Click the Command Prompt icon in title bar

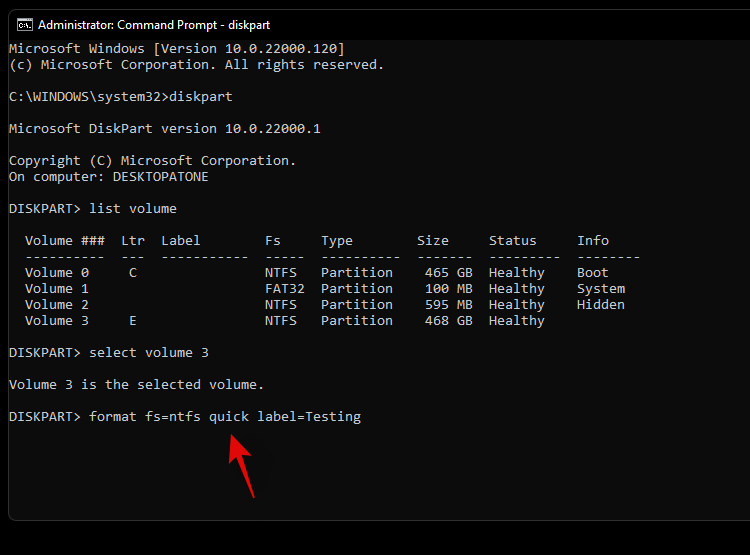tap(25, 25)
